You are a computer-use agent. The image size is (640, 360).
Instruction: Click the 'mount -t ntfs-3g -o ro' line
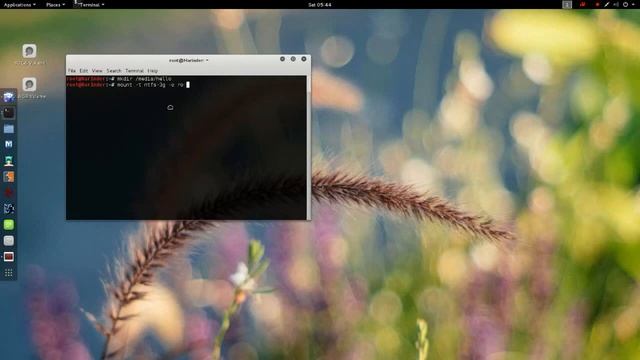(125, 85)
